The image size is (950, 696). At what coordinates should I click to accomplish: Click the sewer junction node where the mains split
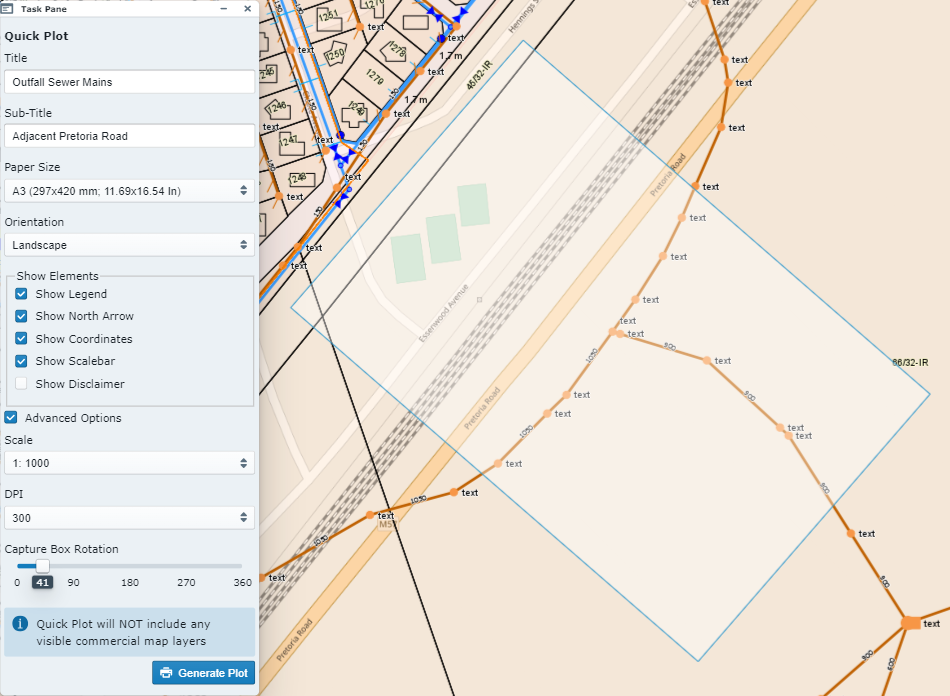point(614,332)
